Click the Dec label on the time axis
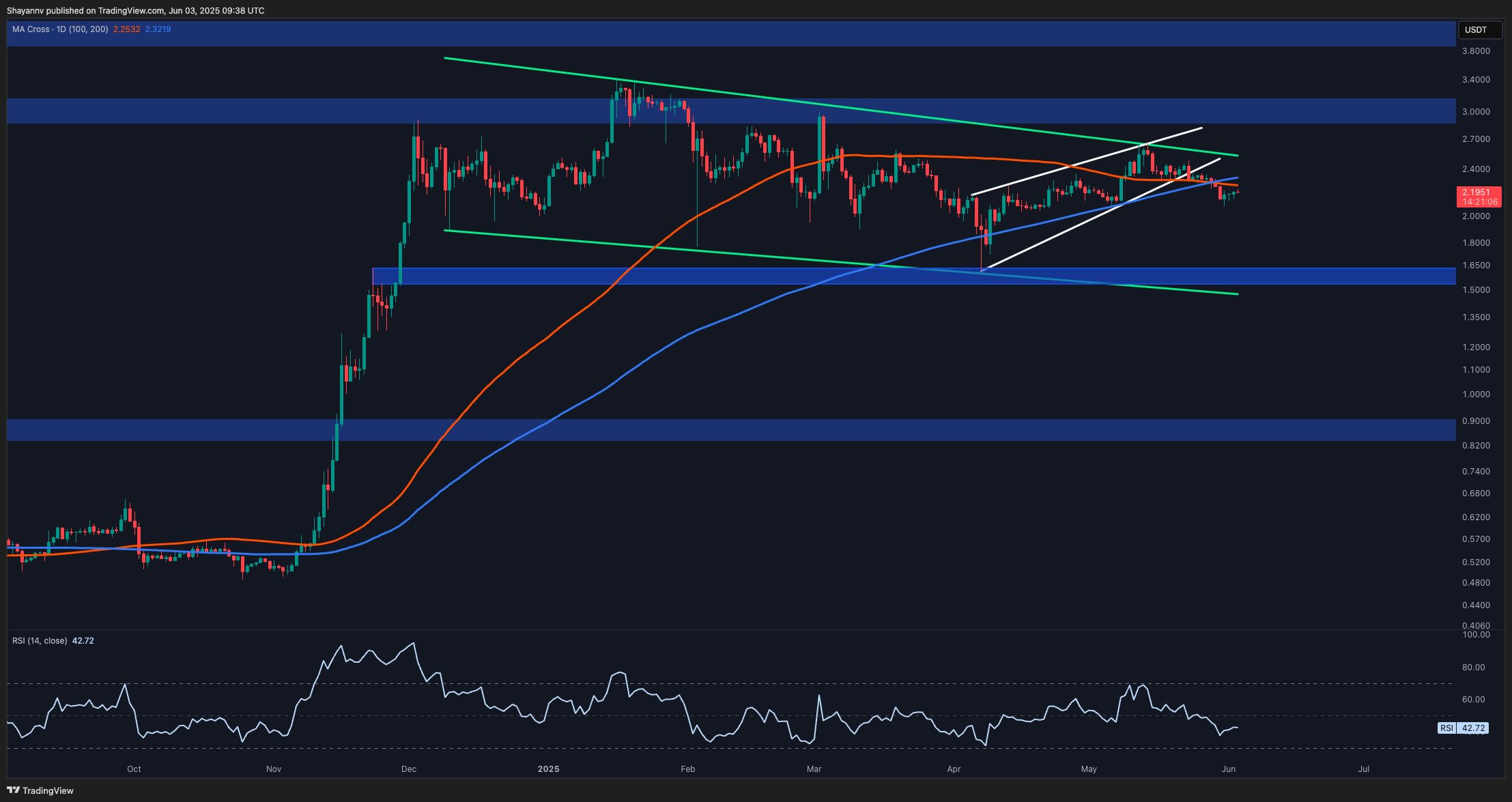 pos(408,769)
